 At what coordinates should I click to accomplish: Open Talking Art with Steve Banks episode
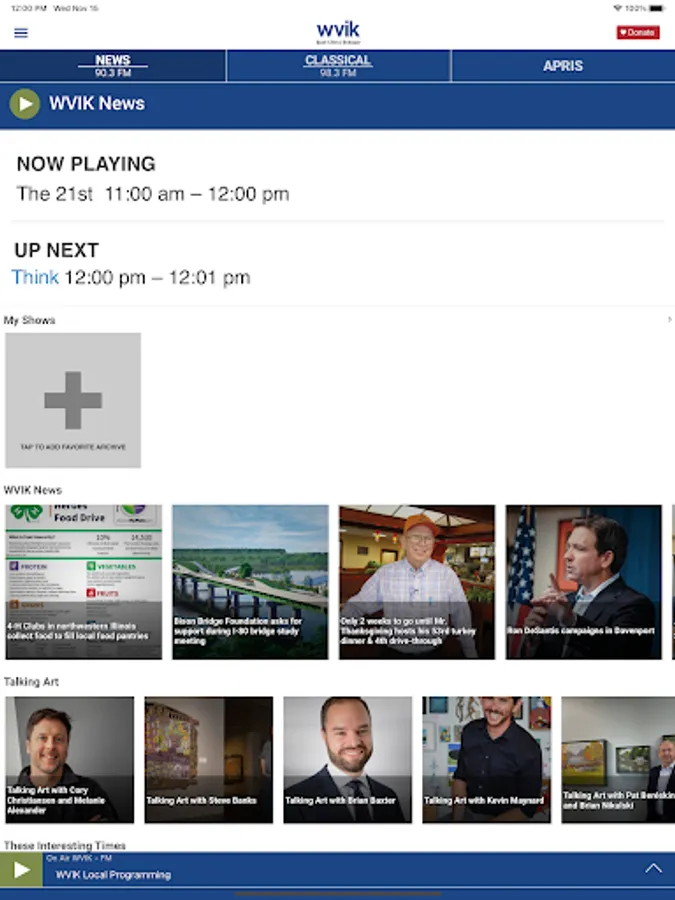[x=208, y=760]
